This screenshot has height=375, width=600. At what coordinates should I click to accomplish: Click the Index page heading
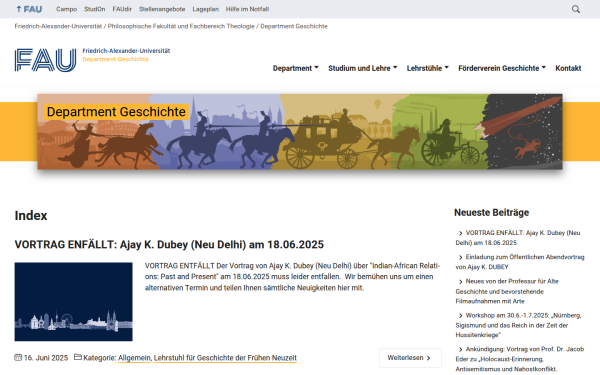click(x=31, y=215)
